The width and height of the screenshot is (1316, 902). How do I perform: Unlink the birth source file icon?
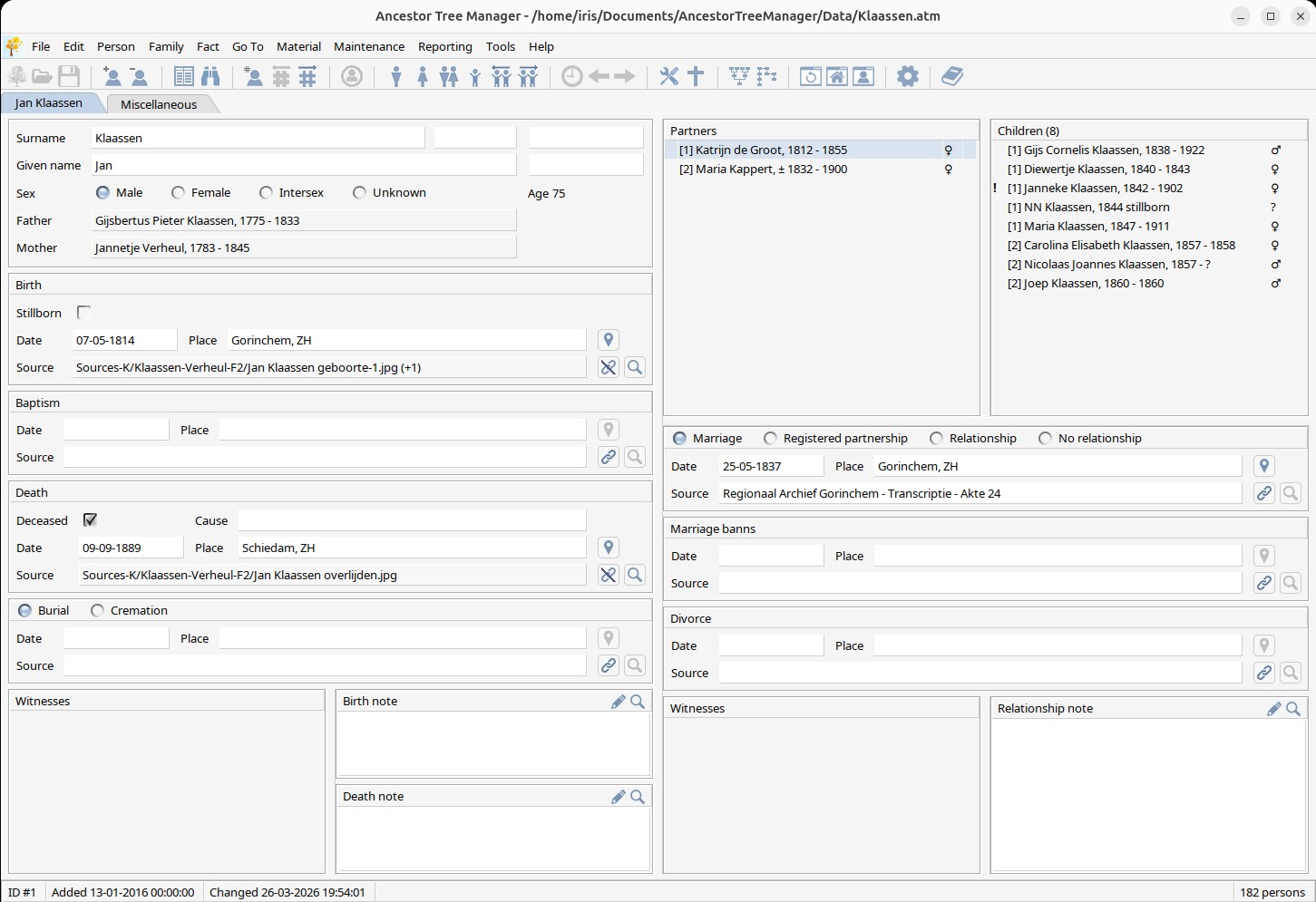[x=609, y=367]
